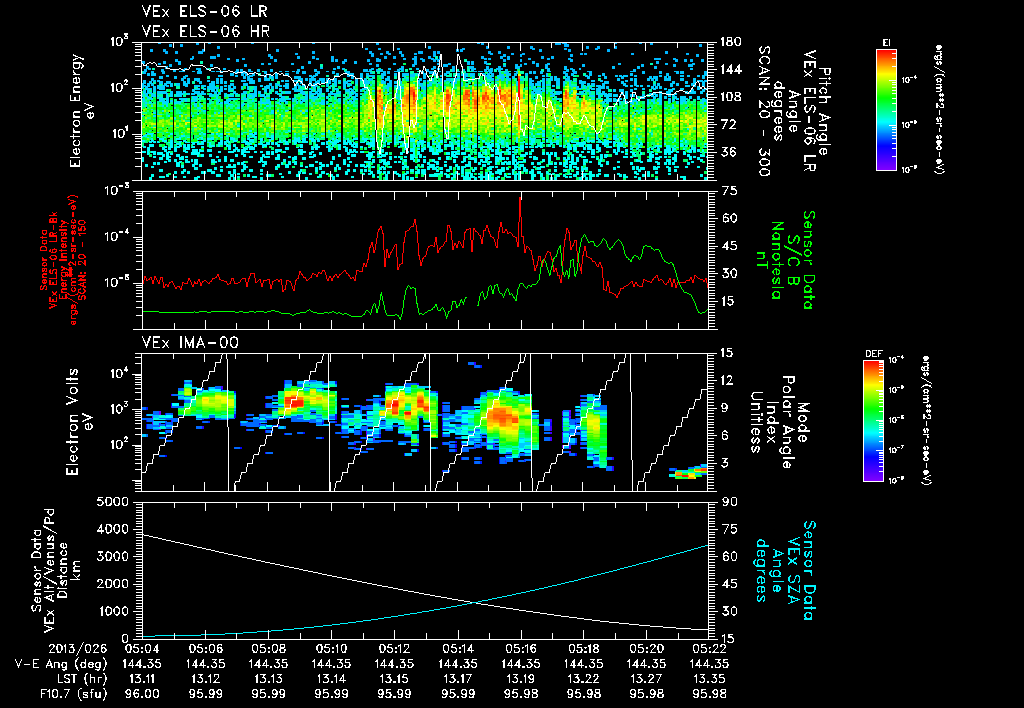Click the red 'Energy Intensity' sensor data label
Image resolution: width=1024 pixels, height=708 pixels.
click(x=63, y=260)
